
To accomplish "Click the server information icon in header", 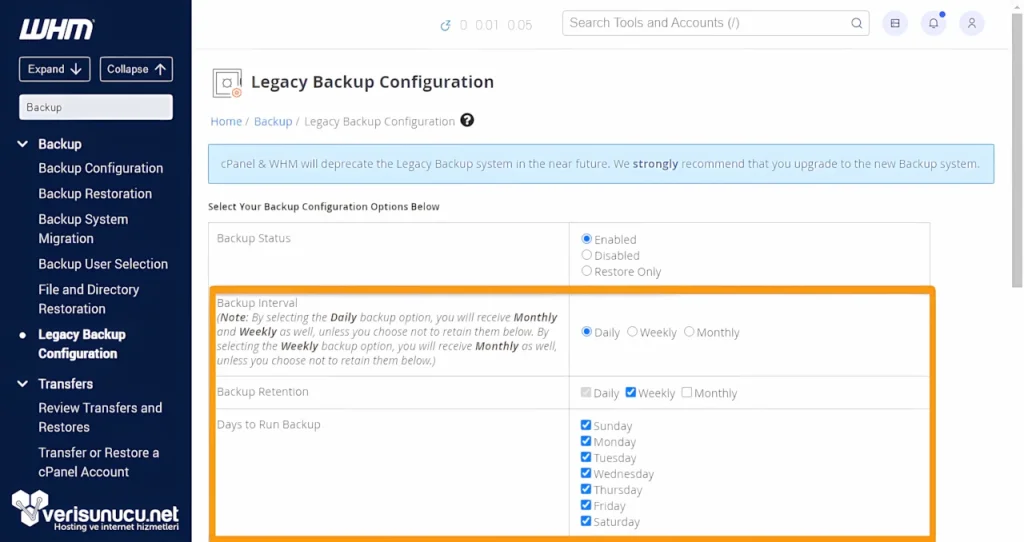I will point(895,23).
